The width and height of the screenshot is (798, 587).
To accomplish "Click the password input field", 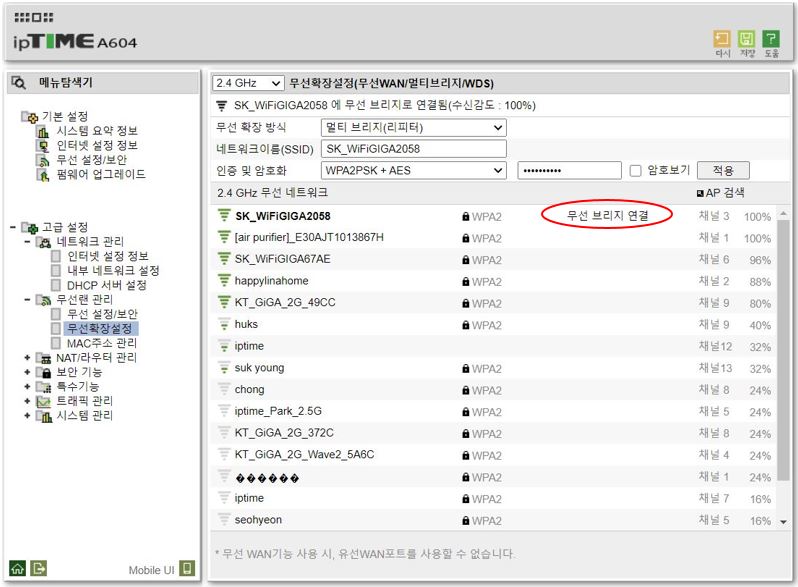I will click(x=569, y=171).
